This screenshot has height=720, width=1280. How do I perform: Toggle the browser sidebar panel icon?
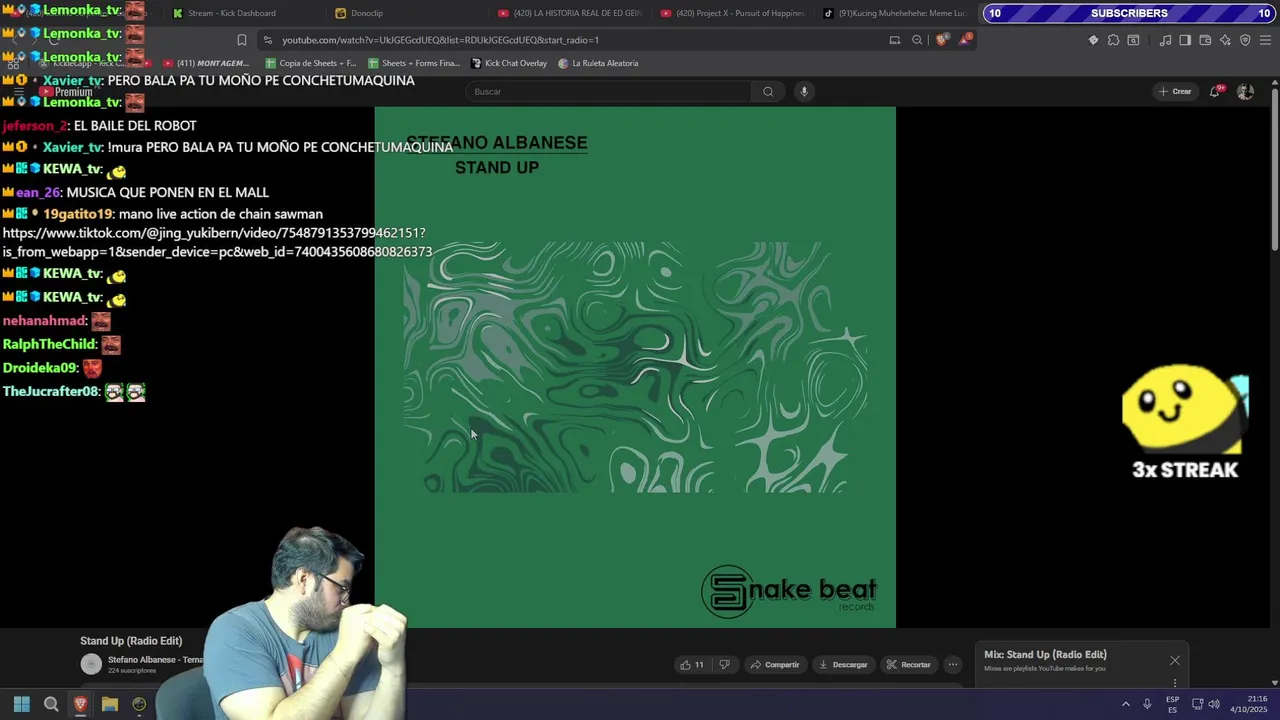pos(1185,40)
